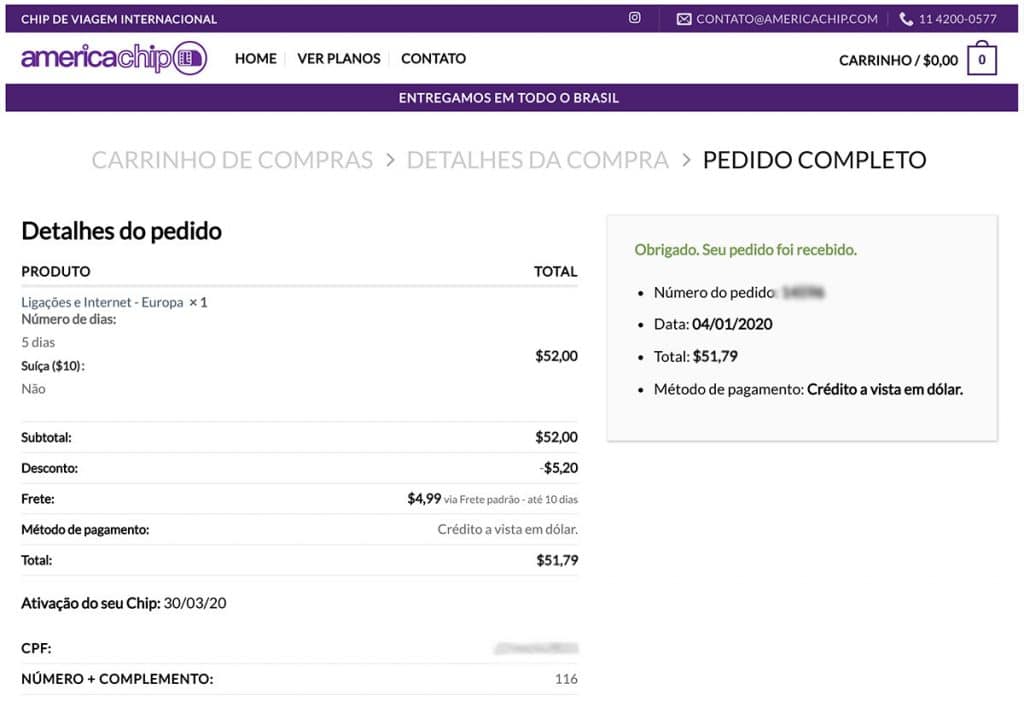Click the Chip de Viagem Internacional header text
Image resolution: width=1024 pixels, height=719 pixels.
tap(119, 19)
